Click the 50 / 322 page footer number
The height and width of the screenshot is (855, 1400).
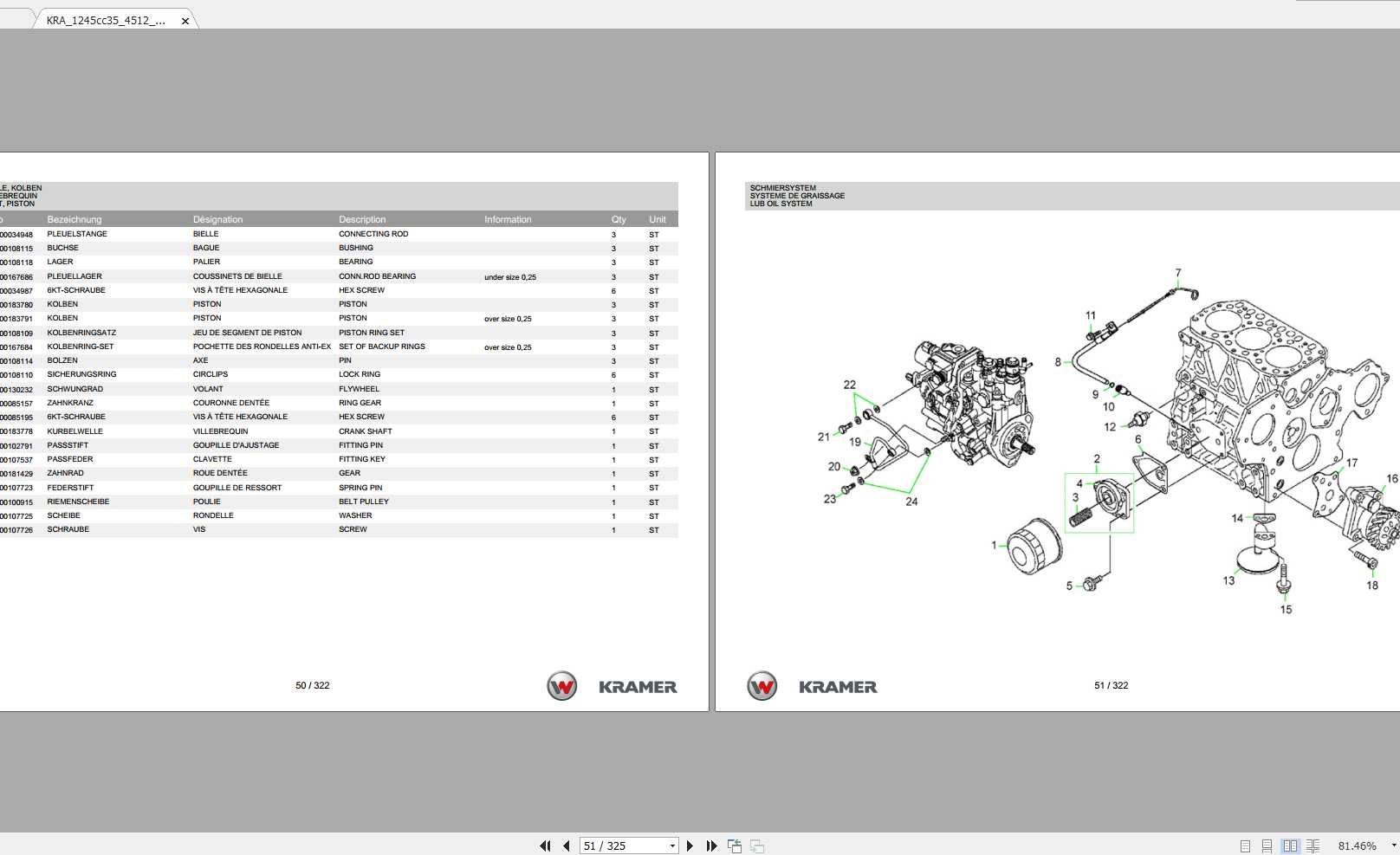pyautogui.click(x=313, y=685)
